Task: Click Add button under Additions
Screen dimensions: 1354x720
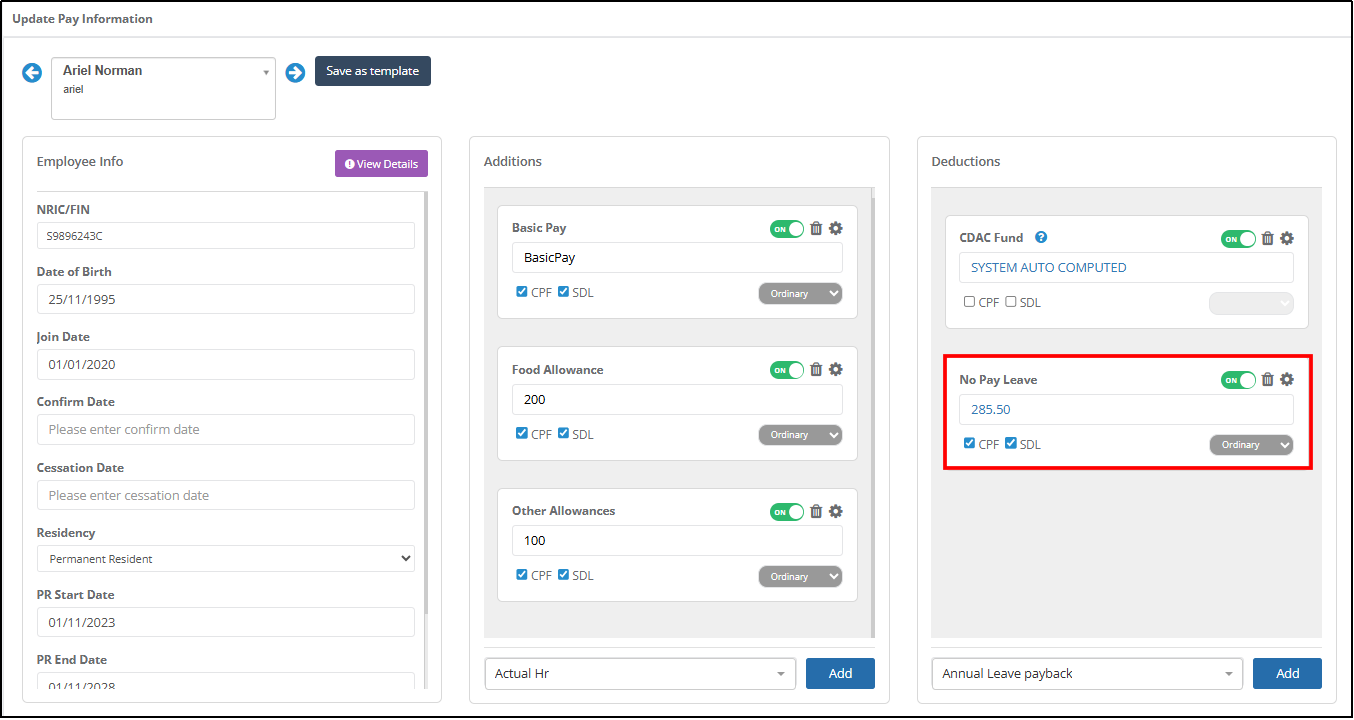Action: point(840,674)
